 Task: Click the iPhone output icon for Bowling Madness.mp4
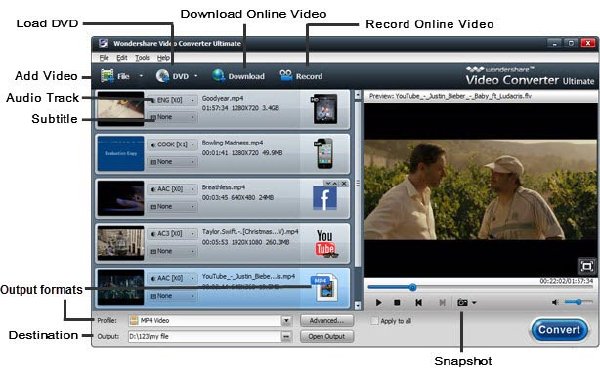pyautogui.click(x=324, y=153)
